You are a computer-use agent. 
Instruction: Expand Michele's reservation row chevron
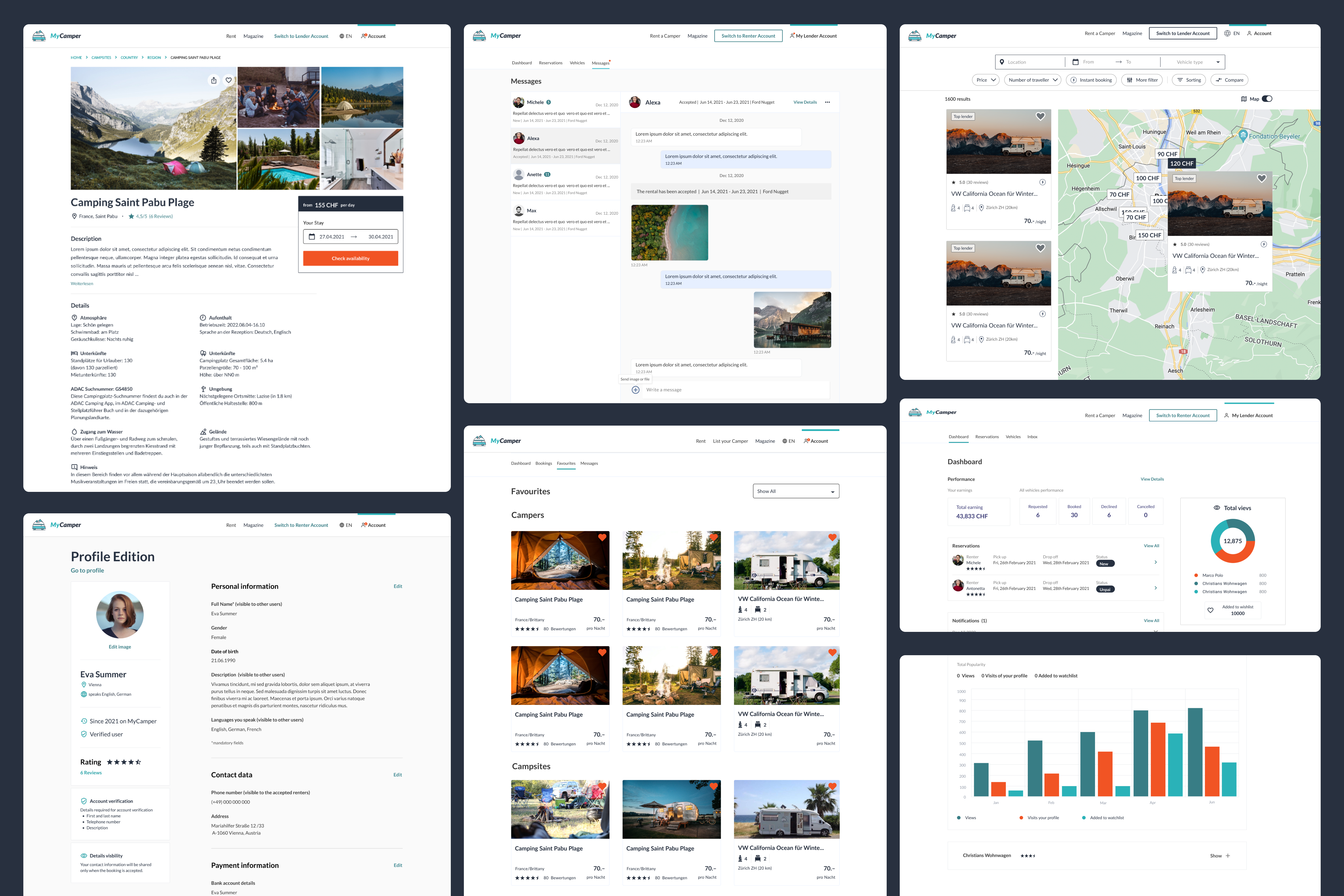pyautogui.click(x=1155, y=562)
